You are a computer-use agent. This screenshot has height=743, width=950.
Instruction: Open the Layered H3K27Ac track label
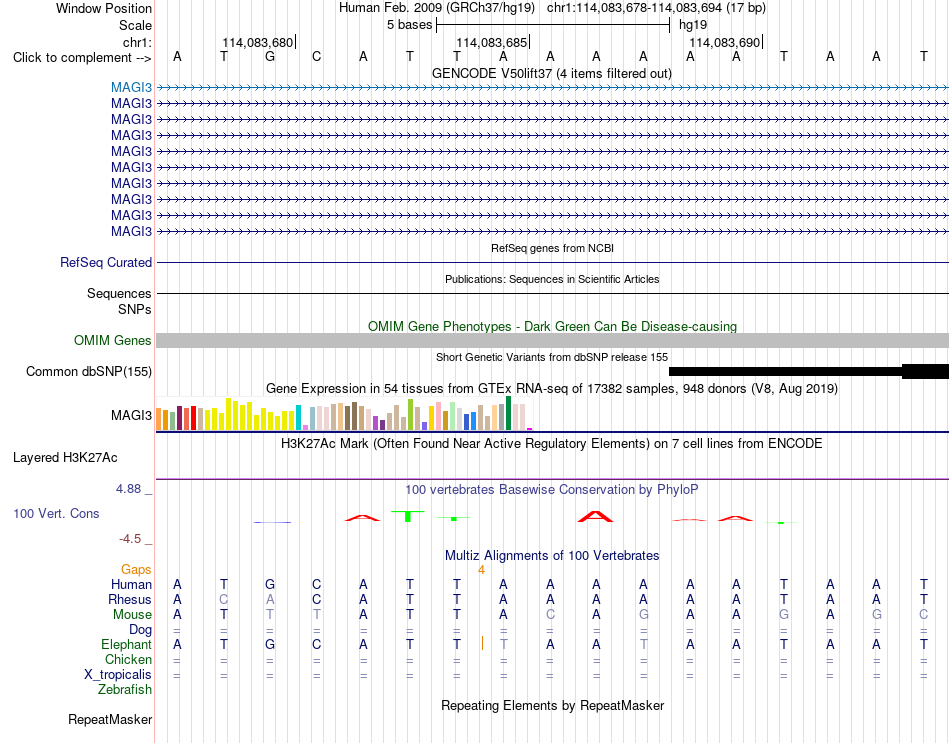point(65,458)
